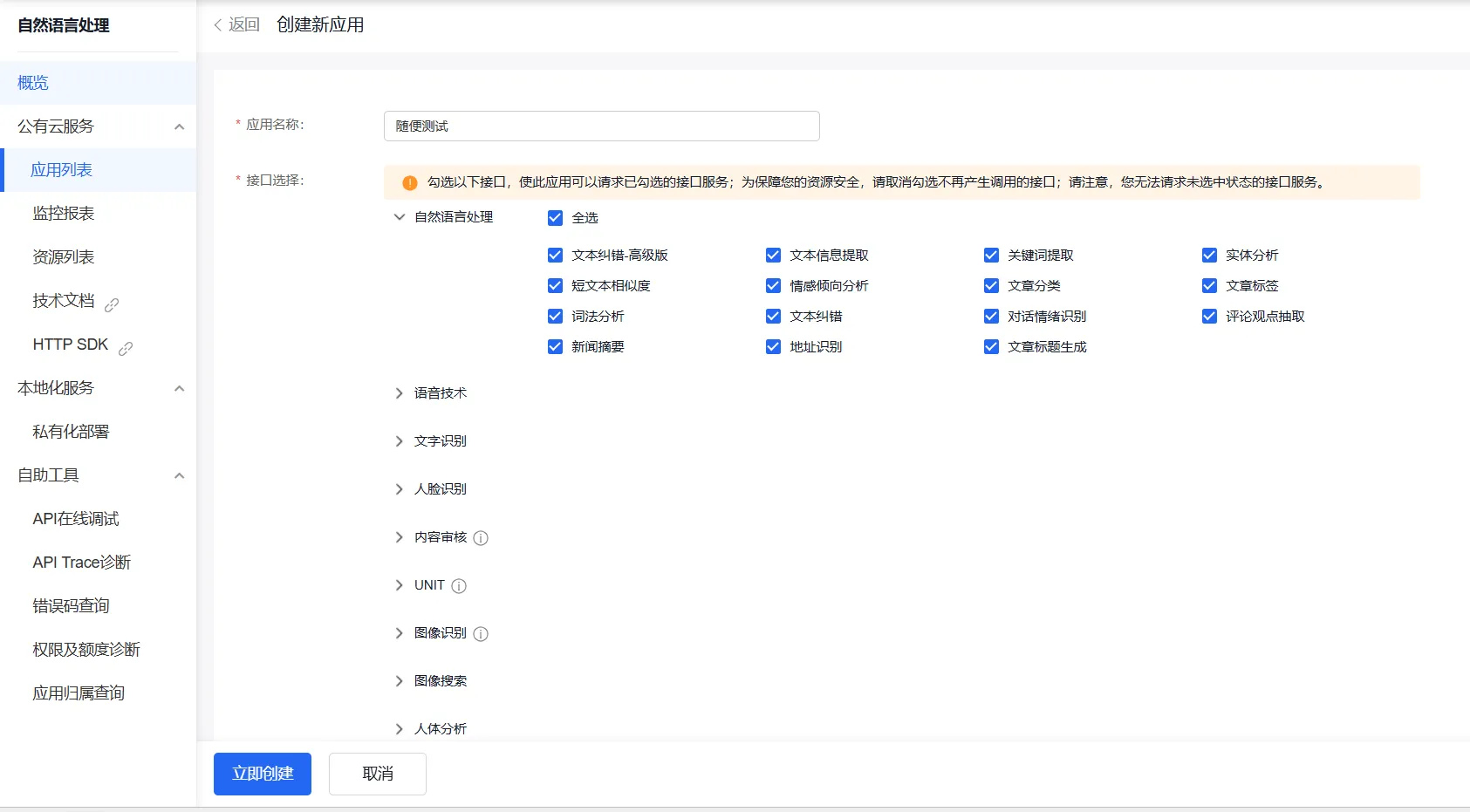Expand the 语音技术 interface group
Viewport: 1470px width, 812px height.
(x=400, y=393)
